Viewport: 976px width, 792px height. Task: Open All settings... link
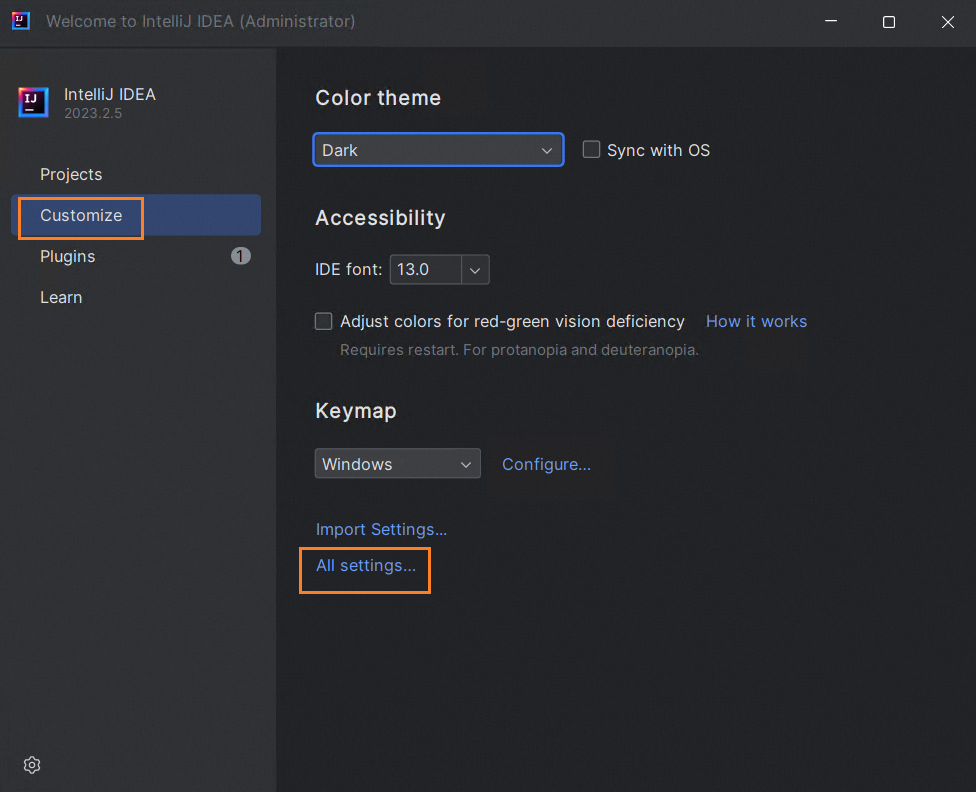pos(366,565)
